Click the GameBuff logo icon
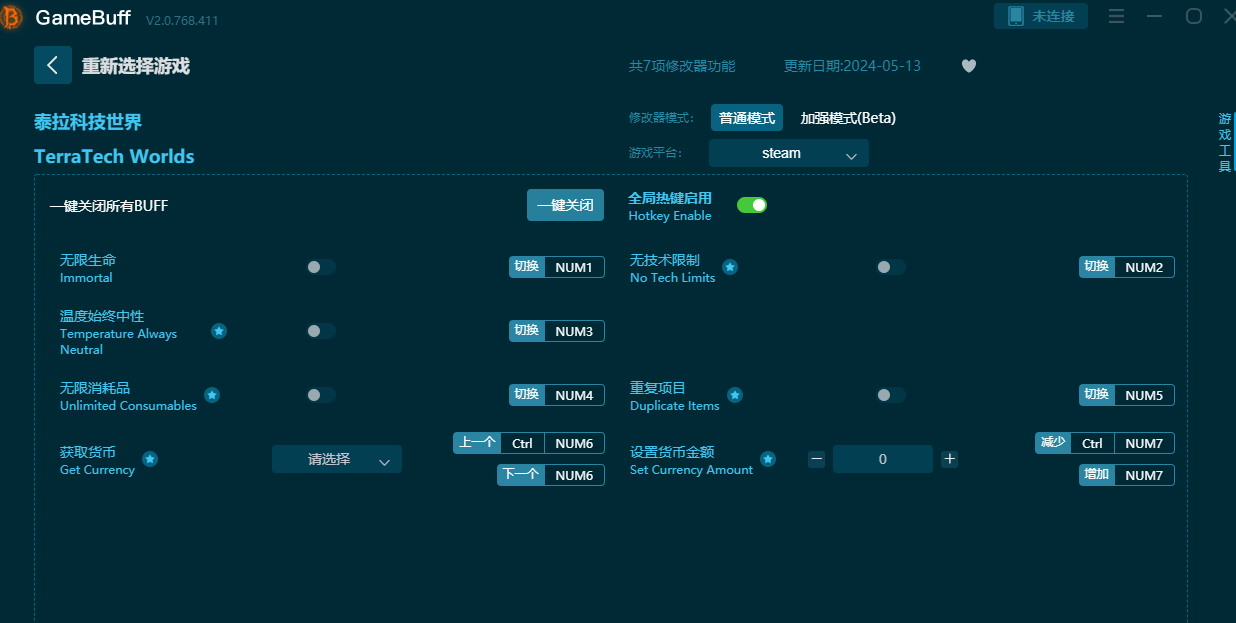The width and height of the screenshot is (1236, 623). (x=12, y=17)
